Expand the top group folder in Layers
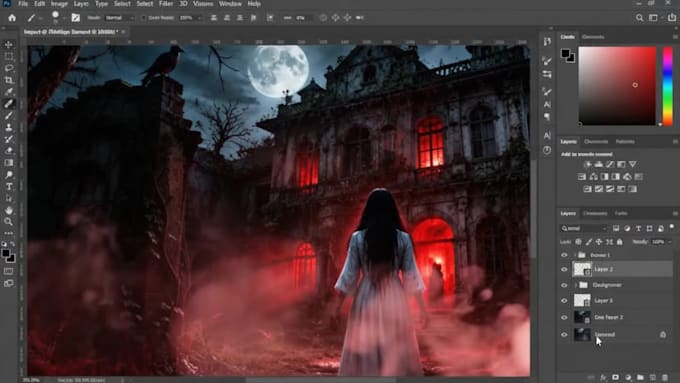 coord(575,255)
